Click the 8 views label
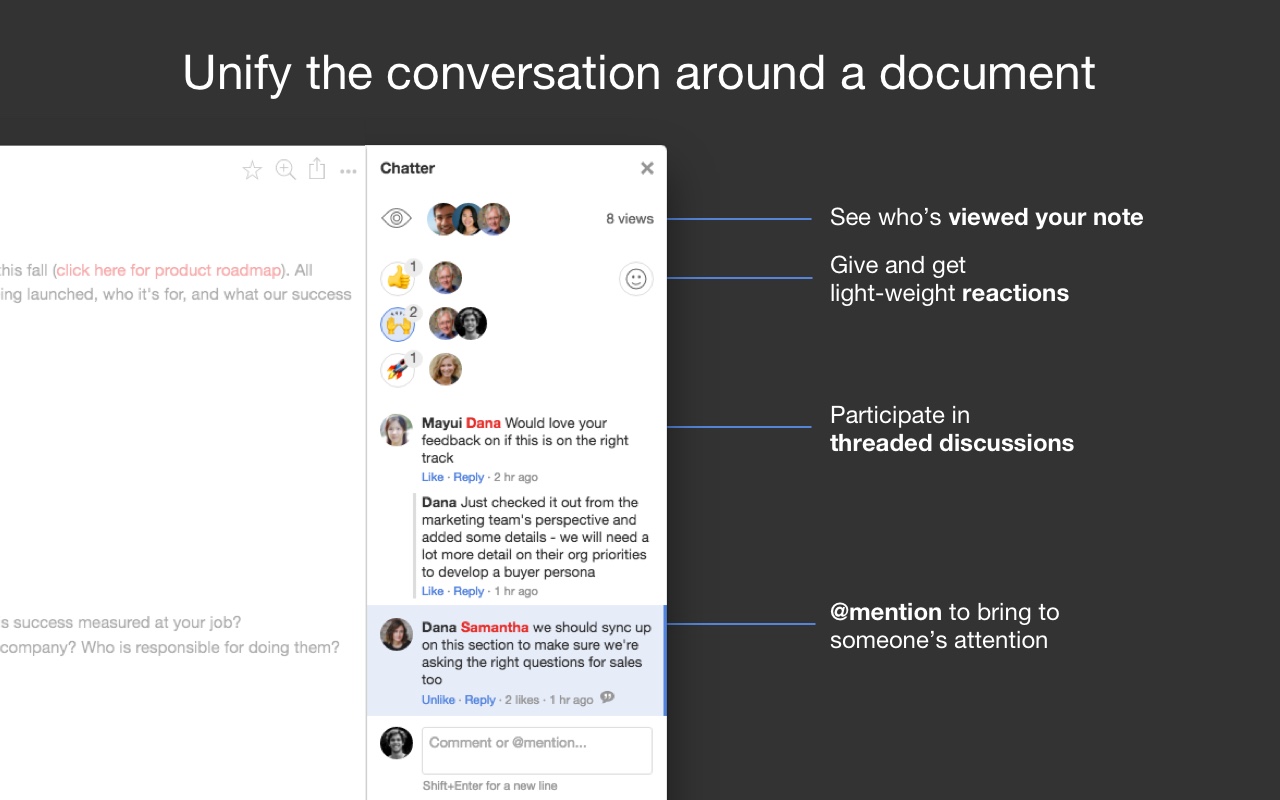 pos(630,219)
